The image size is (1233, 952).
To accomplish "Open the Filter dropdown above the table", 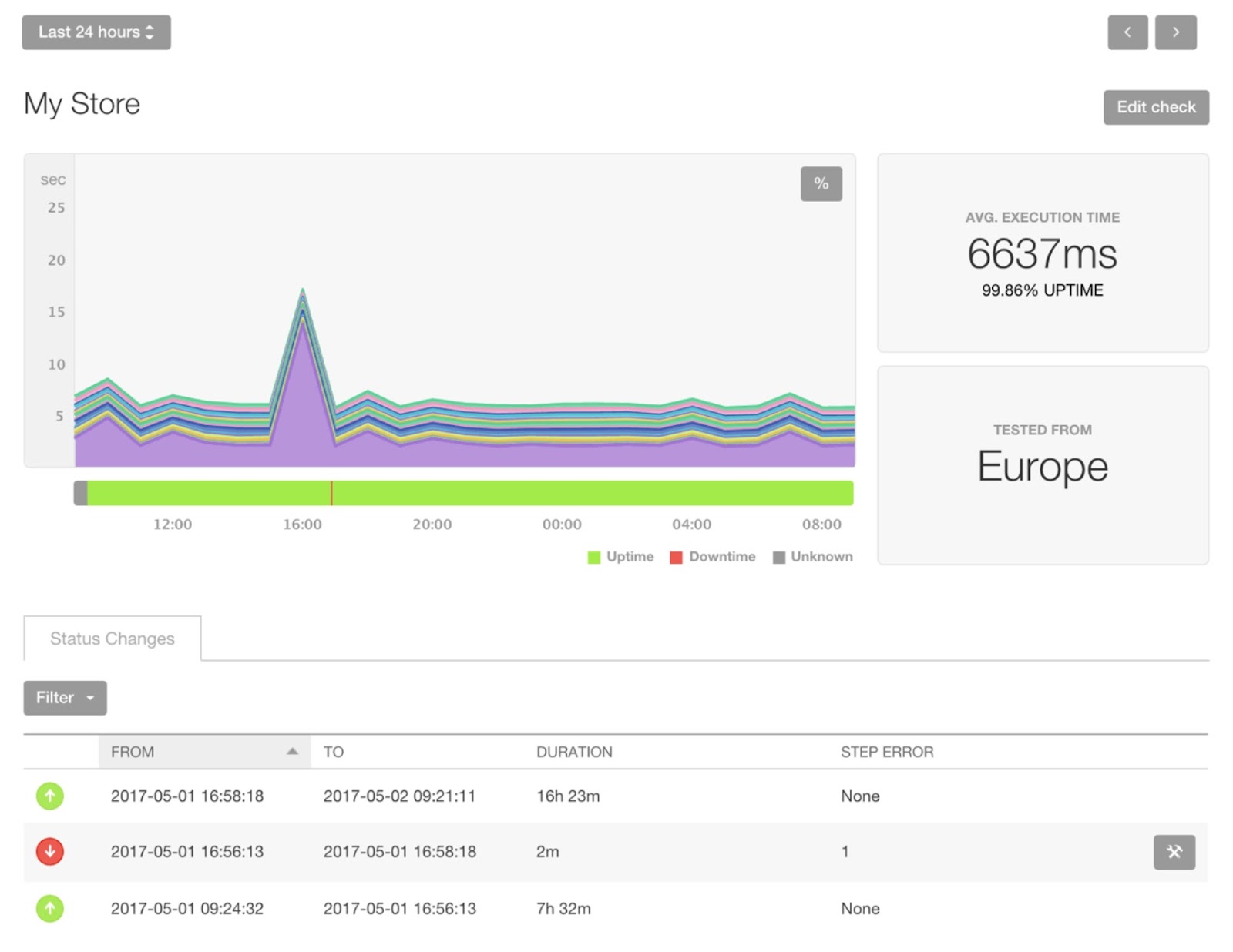I will pos(65,698).
